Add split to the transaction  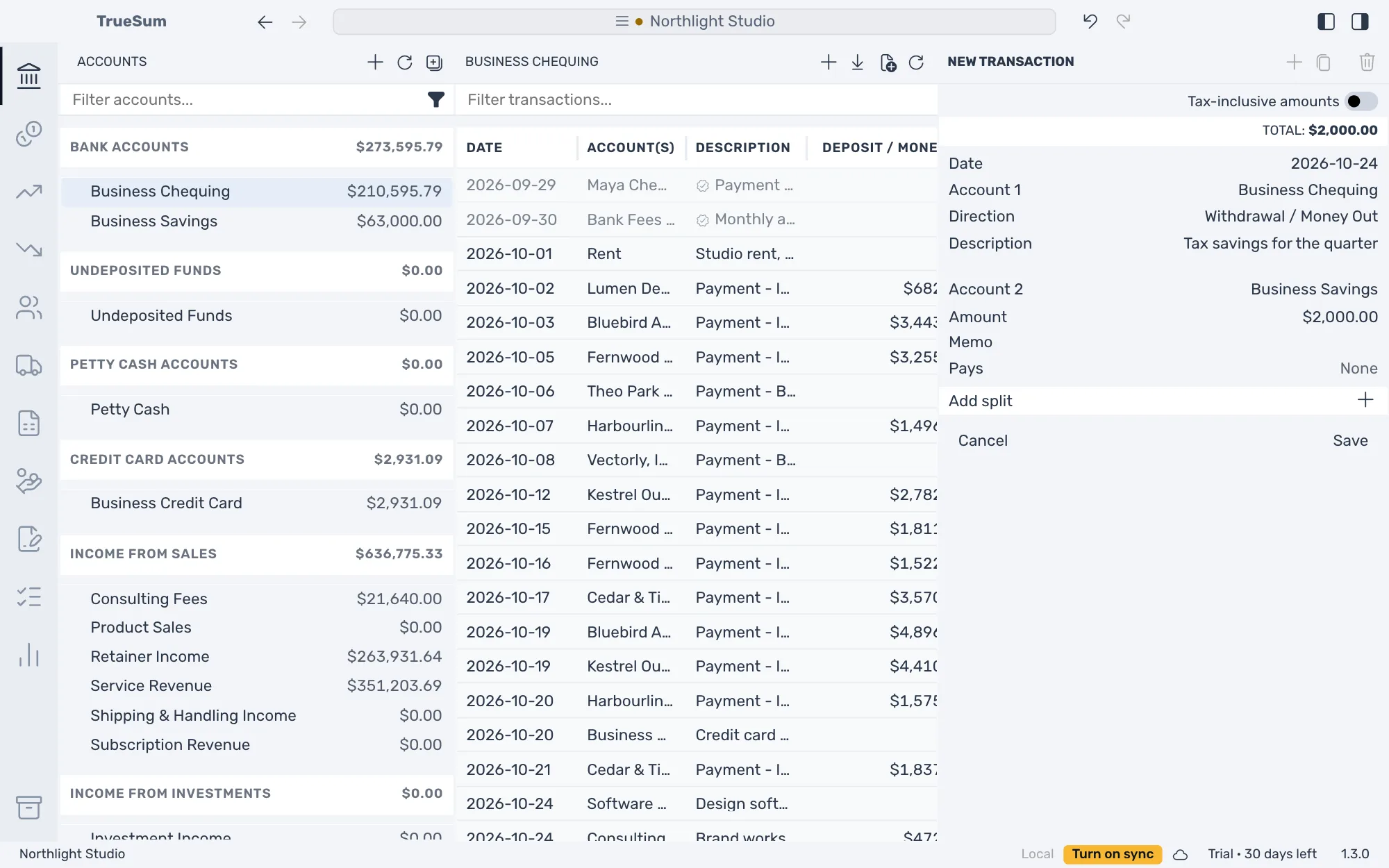click(1163, 401)
